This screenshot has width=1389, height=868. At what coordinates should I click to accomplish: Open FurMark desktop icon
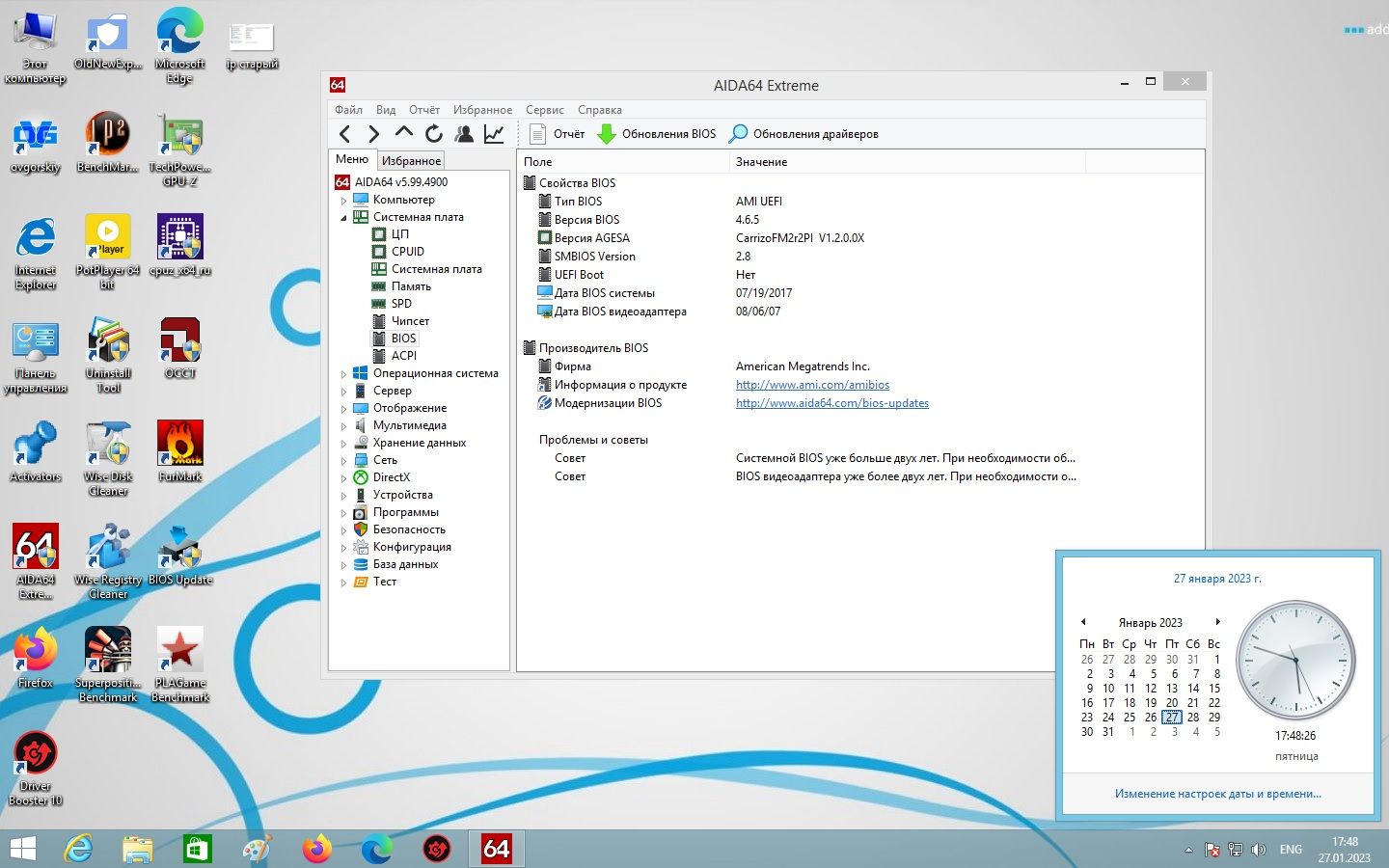[x=180, y=451]
